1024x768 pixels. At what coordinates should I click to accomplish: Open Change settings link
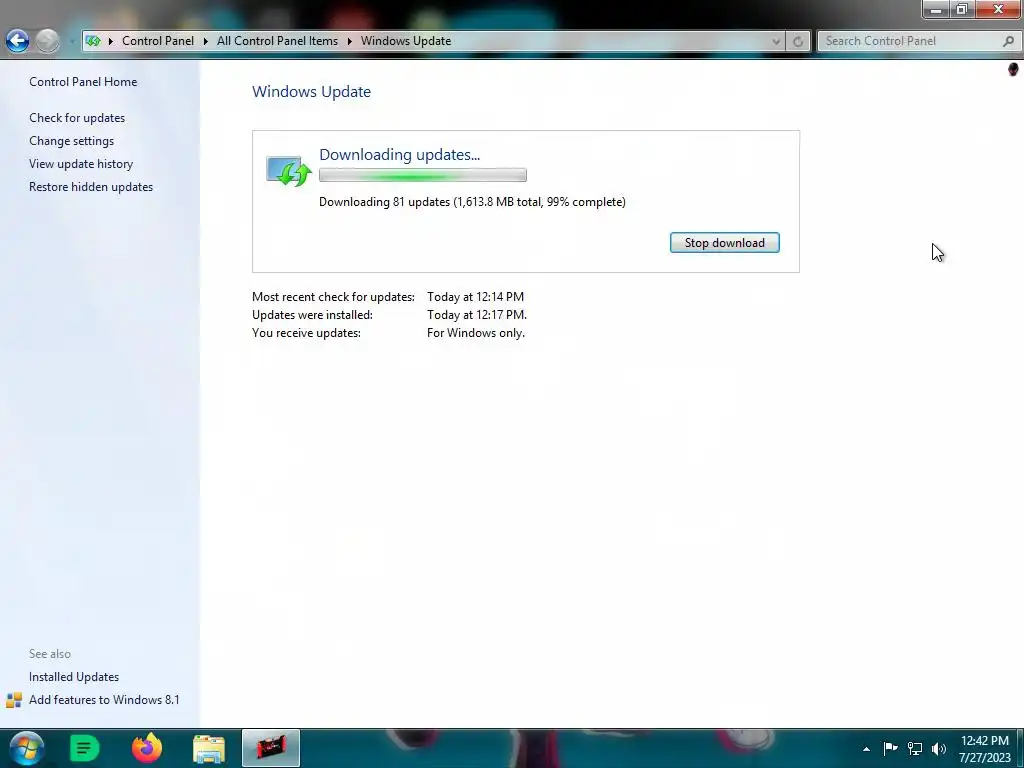pos(71,141)
